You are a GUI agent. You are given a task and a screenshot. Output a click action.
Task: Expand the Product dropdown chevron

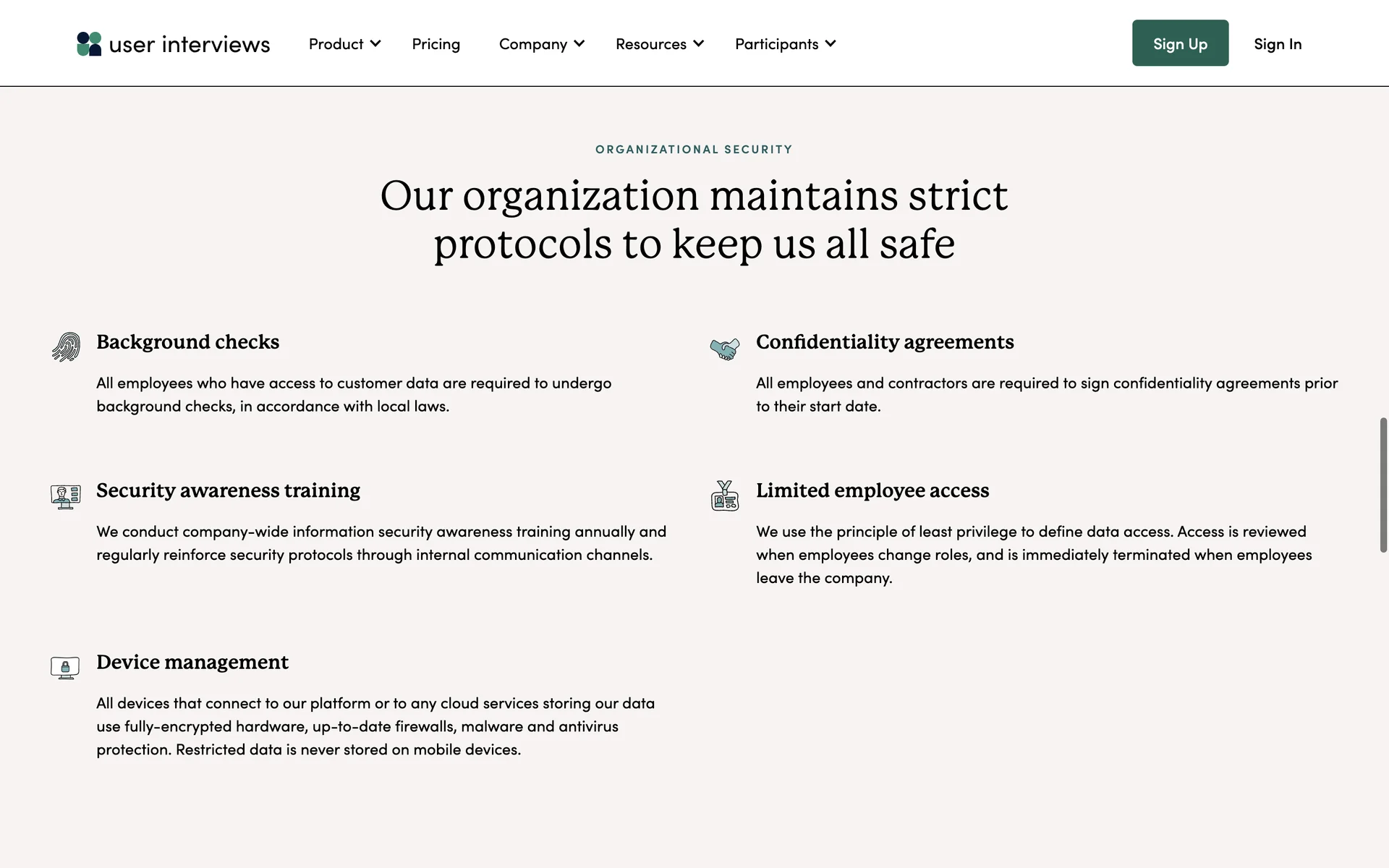(x=375, y=43)
